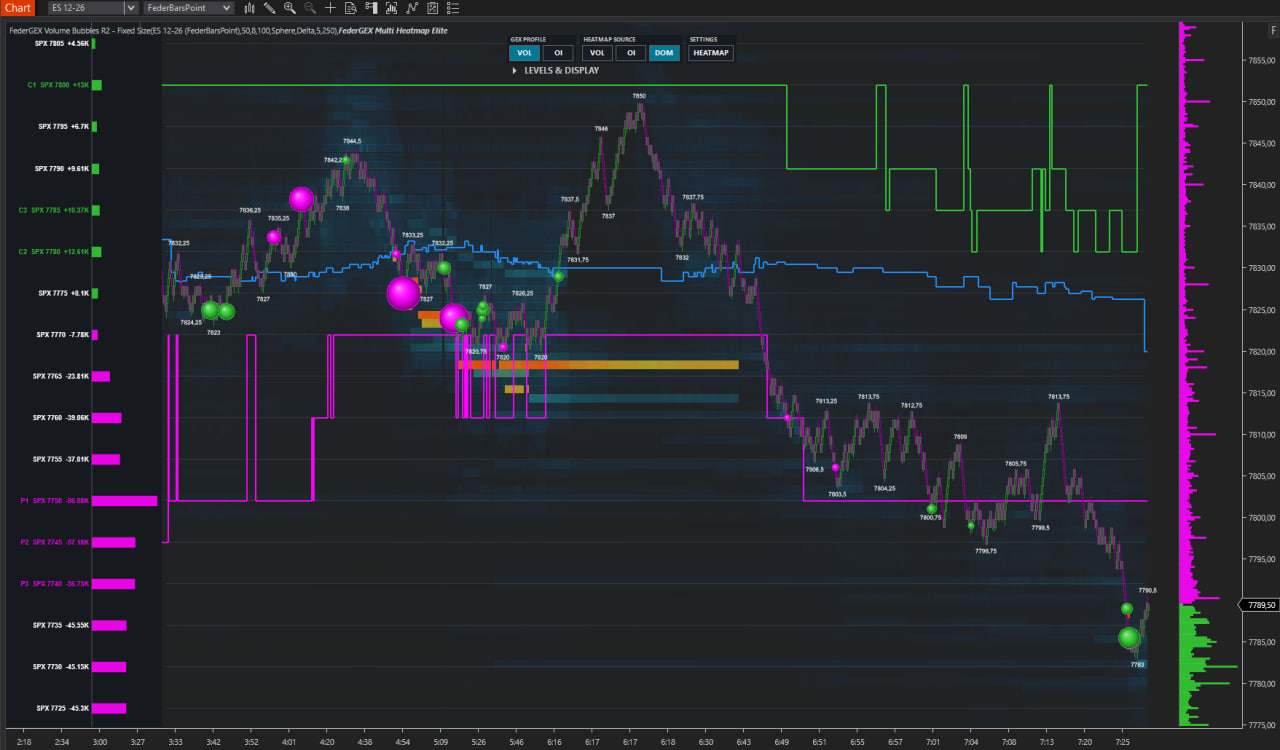Screen dimensions: 1280x750
Task: Enable OI under GEX Profile
Action: tap(558, 53)
